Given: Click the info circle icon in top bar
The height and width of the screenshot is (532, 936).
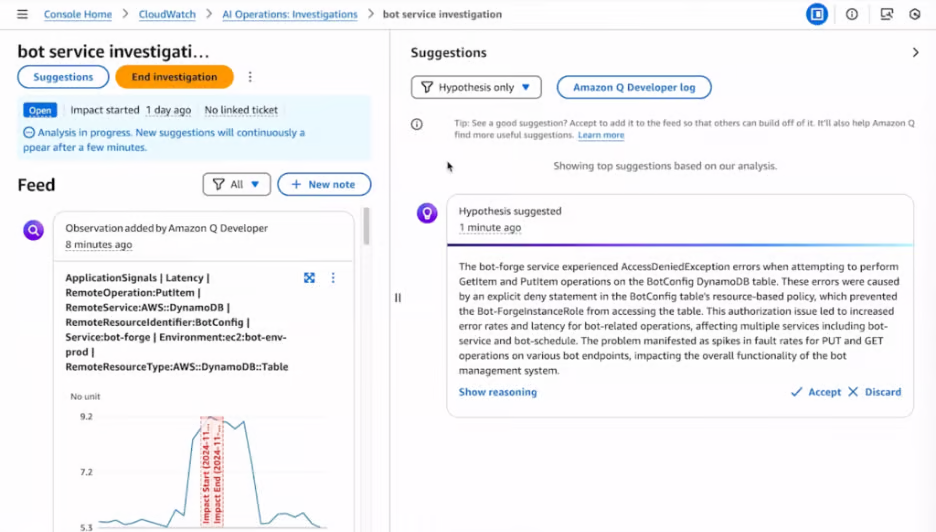Looking at the screenshot, I should click(x=852, y=15).
